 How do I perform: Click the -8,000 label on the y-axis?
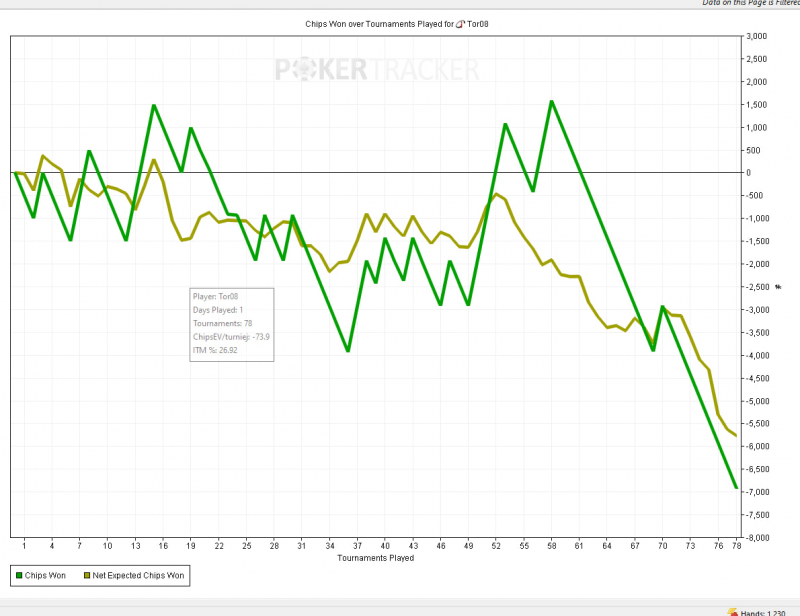[x=757, y=538]
